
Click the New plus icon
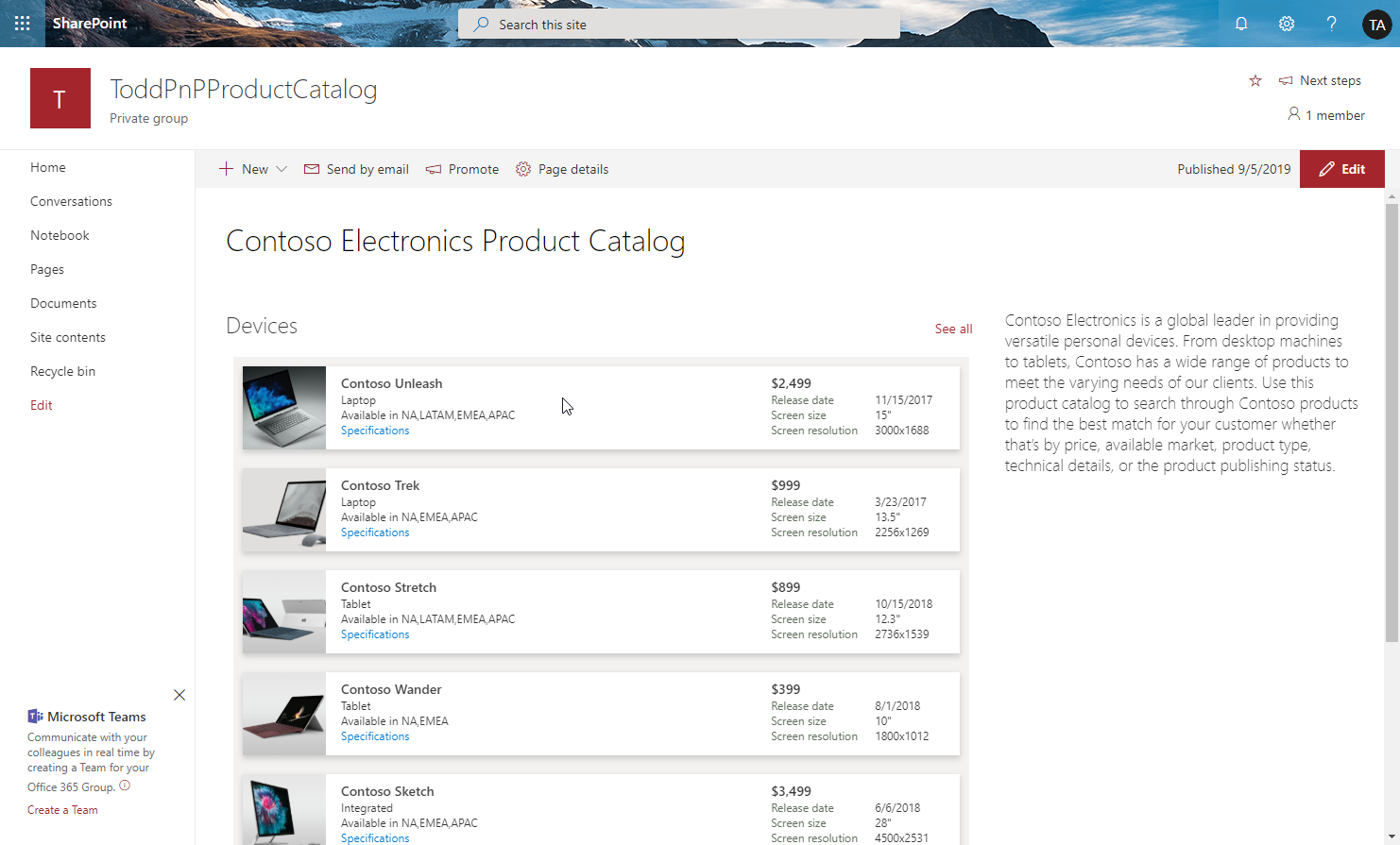point(226,169)
